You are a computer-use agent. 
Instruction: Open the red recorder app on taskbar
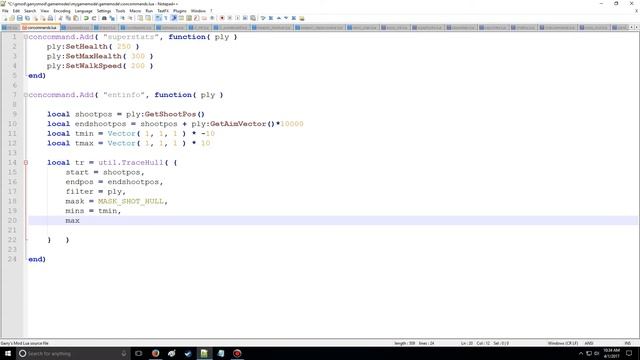click(x=237, y=353)
